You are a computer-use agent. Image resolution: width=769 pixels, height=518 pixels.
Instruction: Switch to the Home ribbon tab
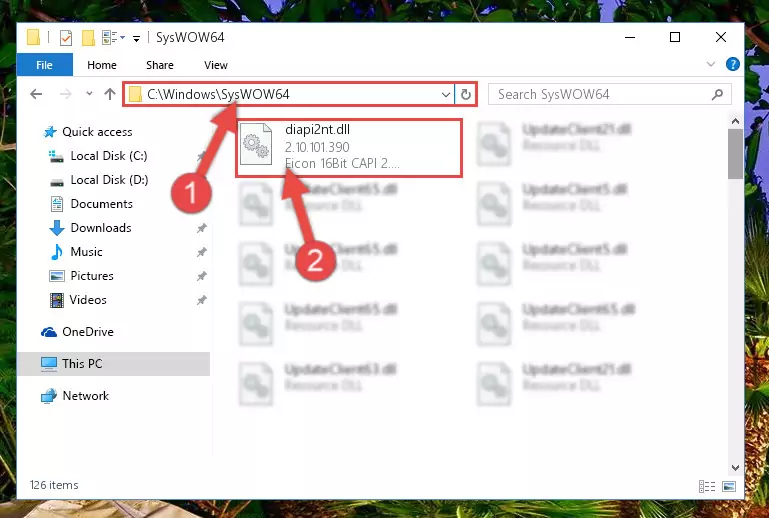click(x=102, y=65)
